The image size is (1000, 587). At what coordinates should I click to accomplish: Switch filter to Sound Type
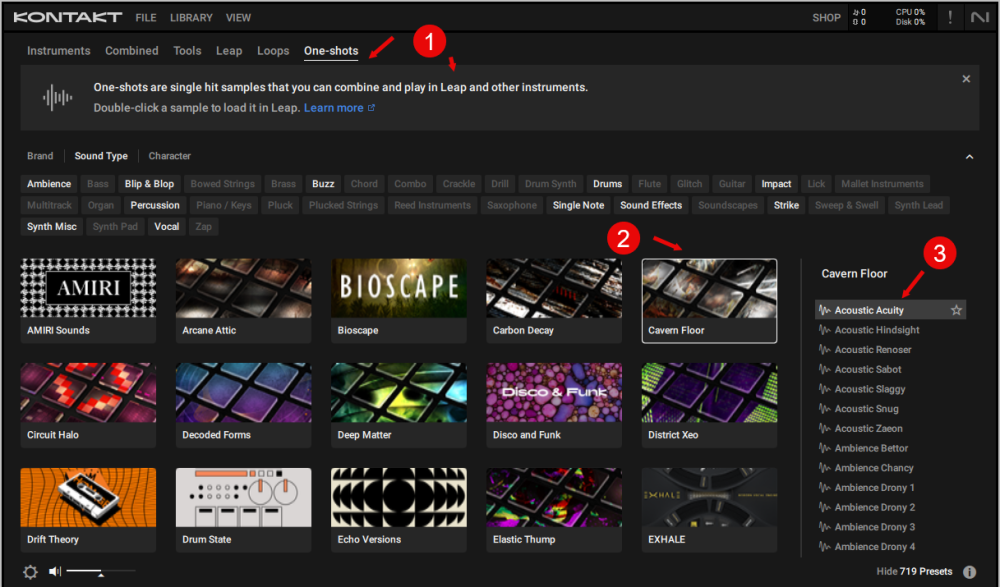(101, 156)
